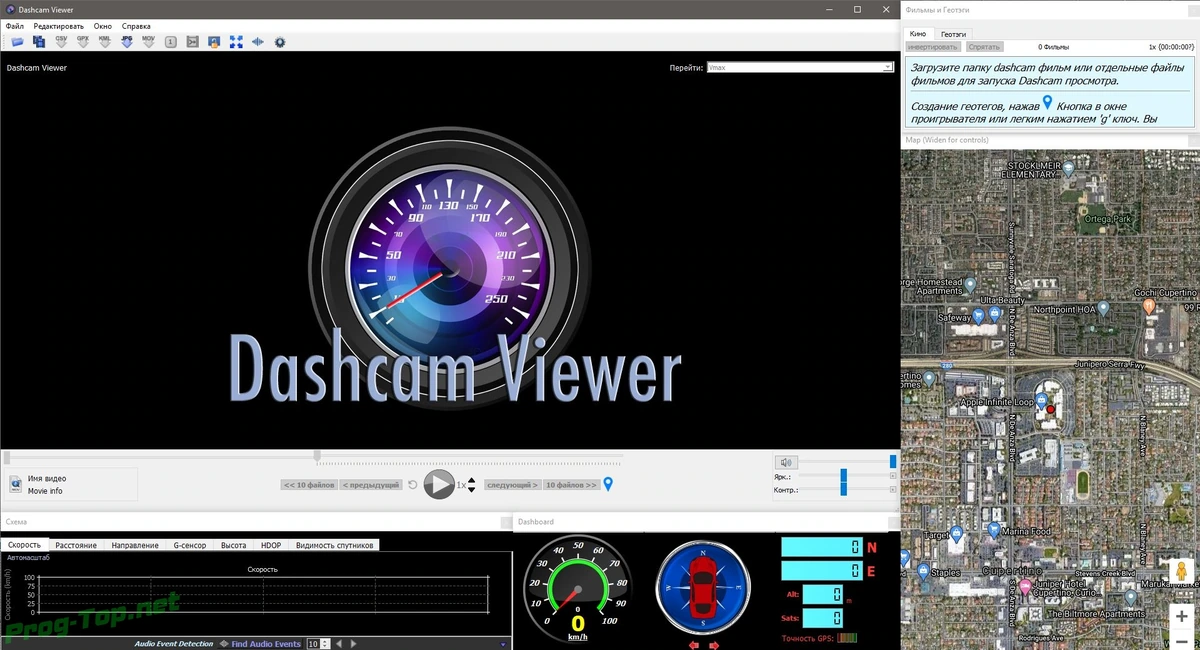
Task: Click the 'Автомасштаб' label in graph
Action: [x=28, y=557]
